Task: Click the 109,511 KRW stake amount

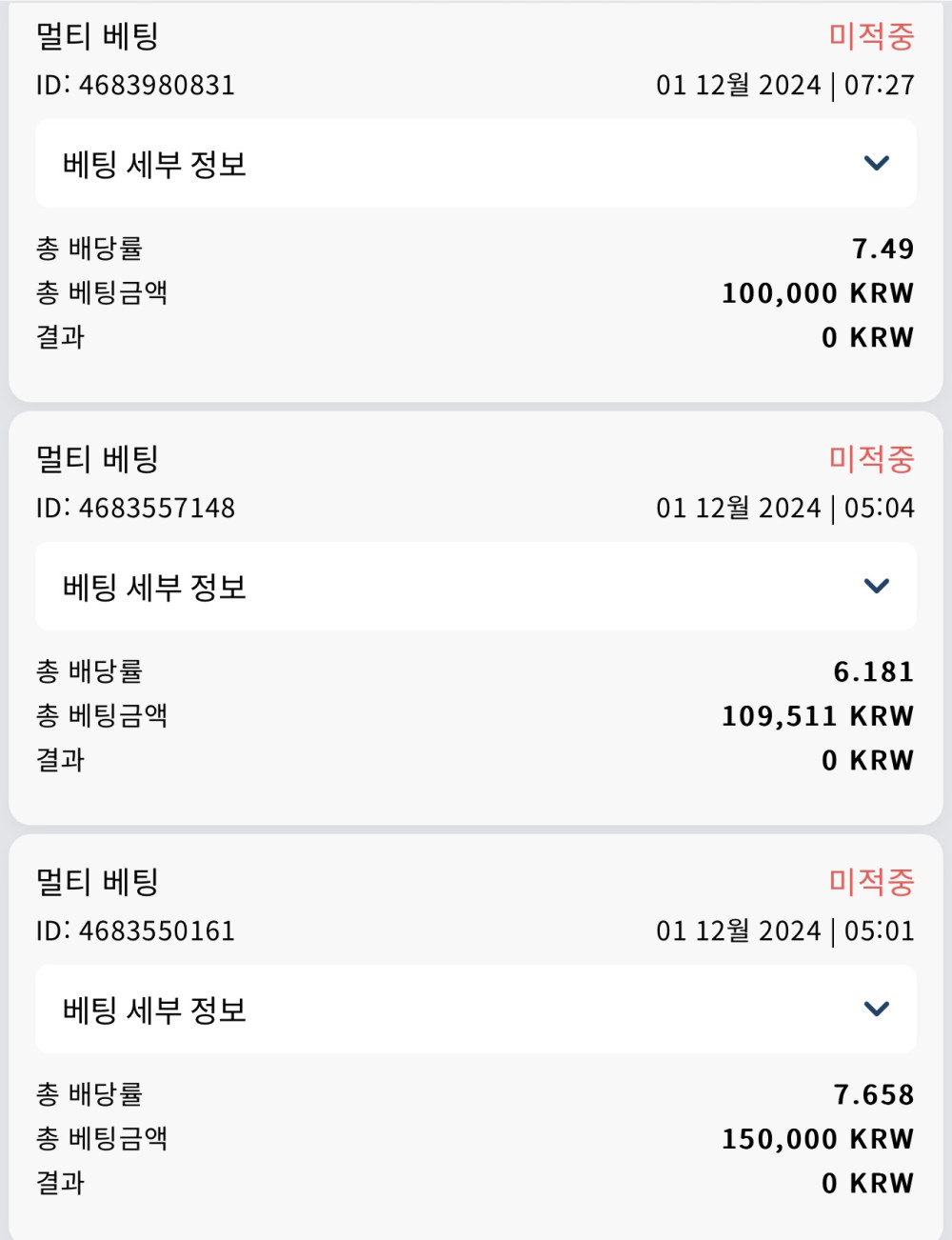Action: [x=817, y=716]
